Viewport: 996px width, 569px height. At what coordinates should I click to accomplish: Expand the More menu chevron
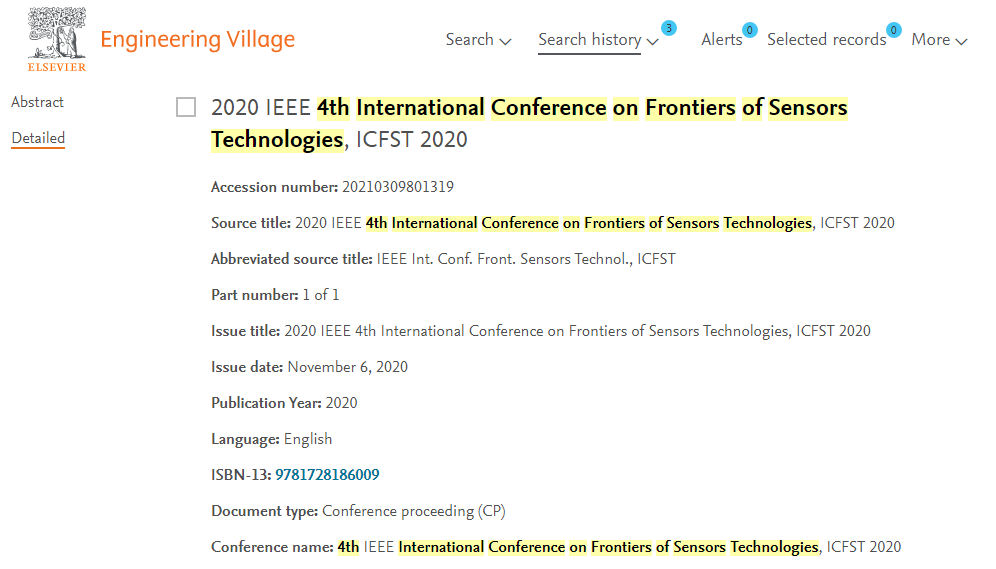point(962,42)
